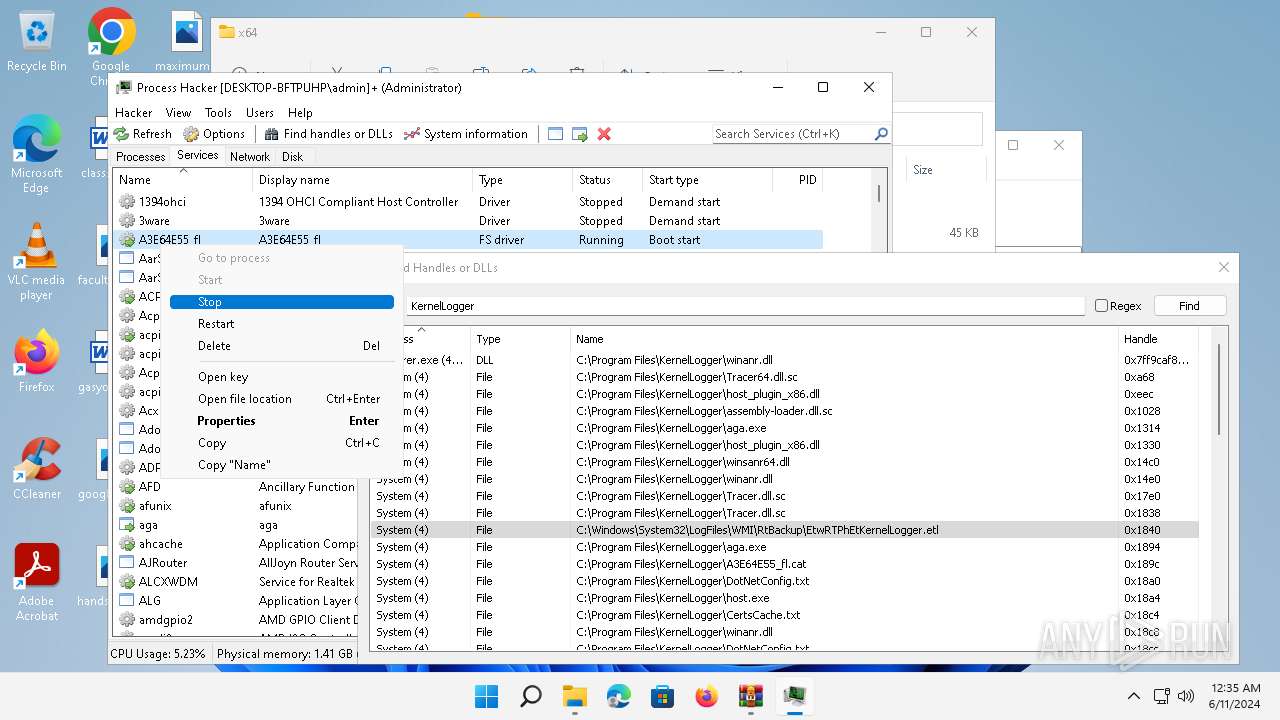Open WinRAR from the taskbar

point(751,696)
